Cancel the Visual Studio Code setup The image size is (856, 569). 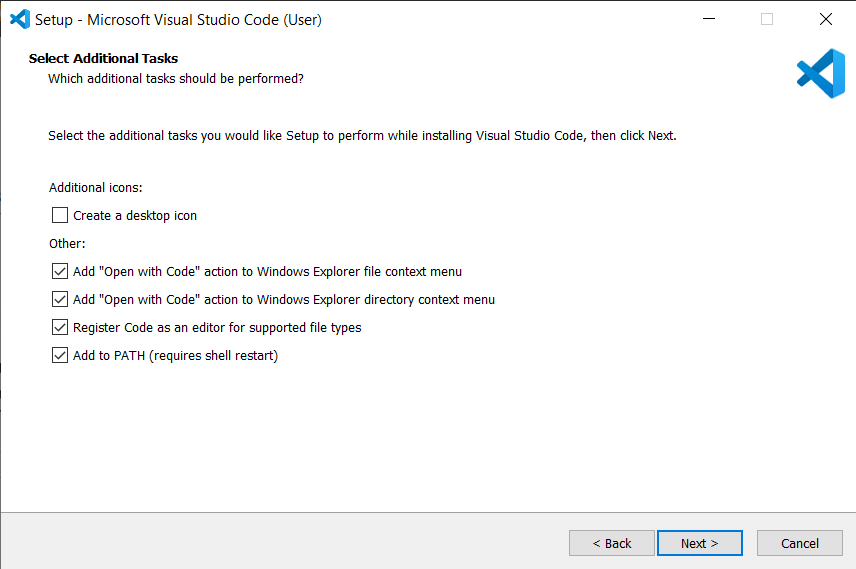799,543
